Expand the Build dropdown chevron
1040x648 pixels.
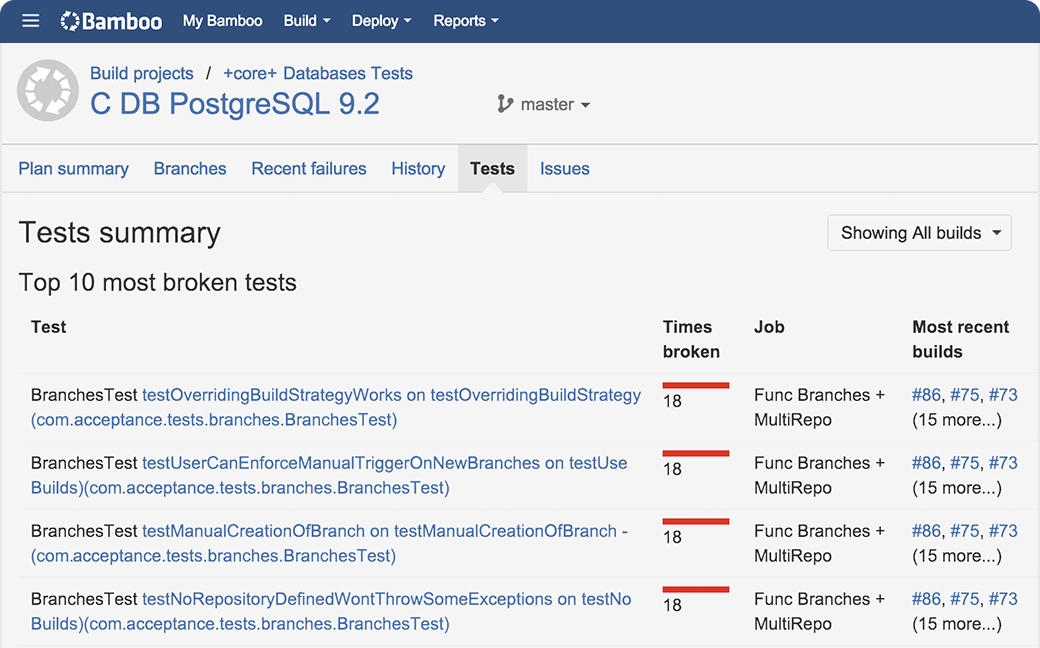tap(325, 20)
